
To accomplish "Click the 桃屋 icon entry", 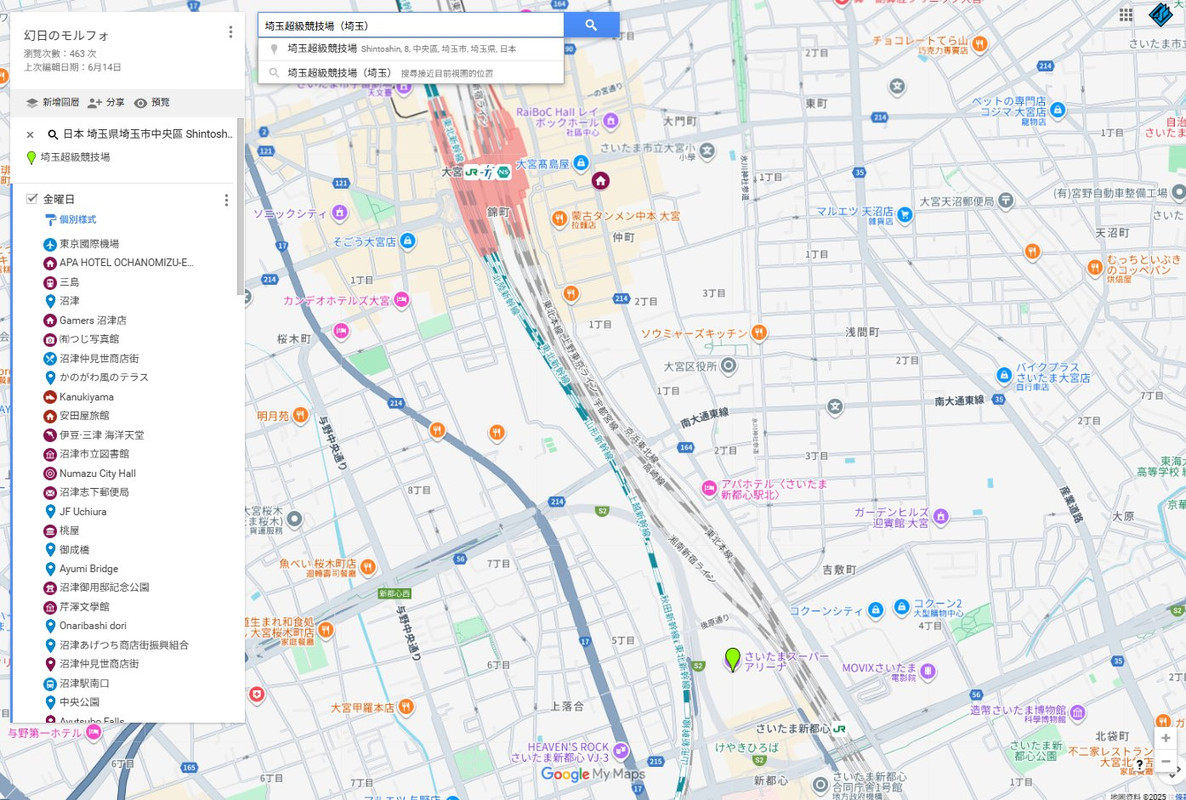I will pos(50,531).
